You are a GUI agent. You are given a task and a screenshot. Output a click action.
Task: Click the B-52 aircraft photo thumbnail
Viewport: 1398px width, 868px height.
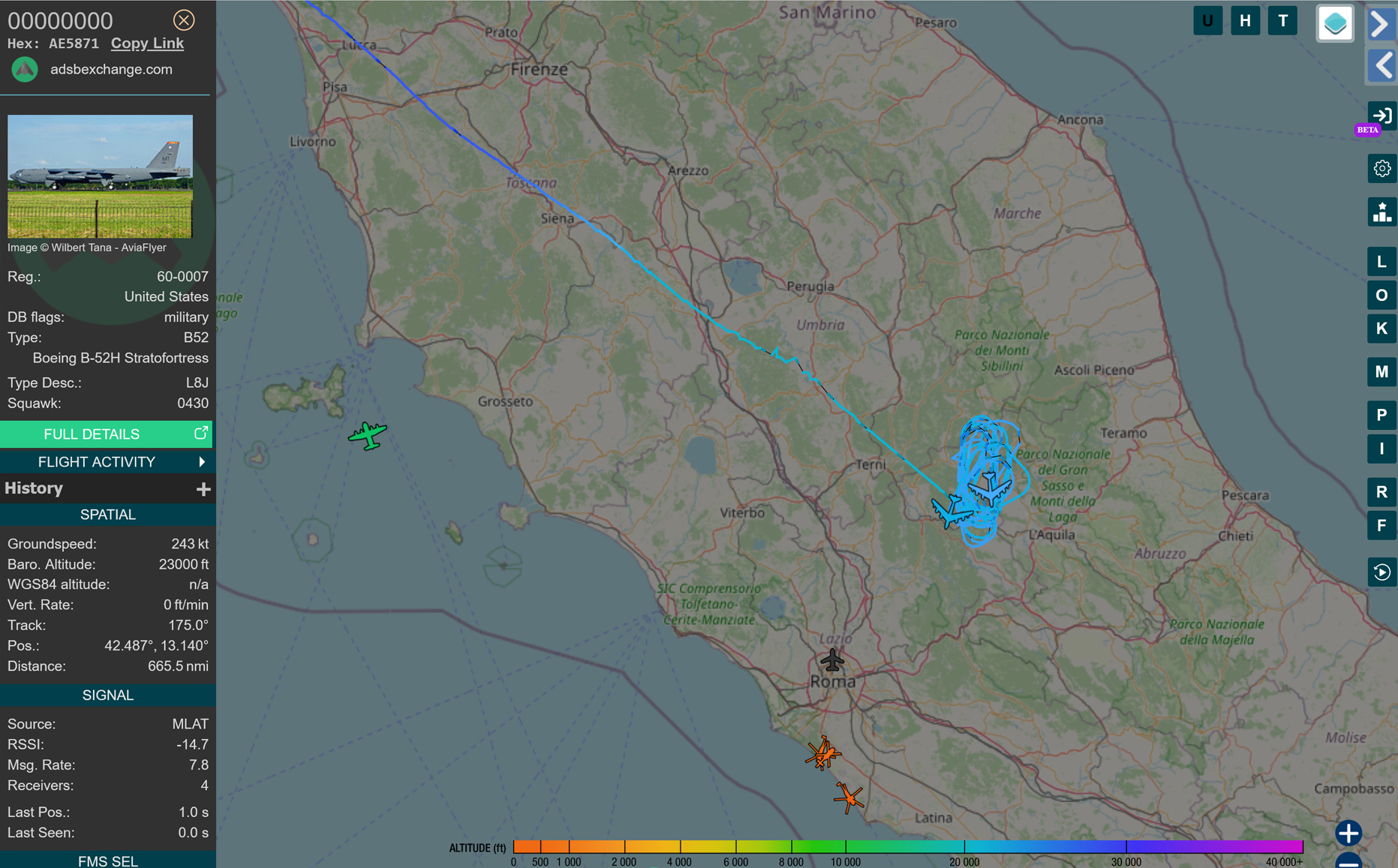pyautogui.click(x=100, y=176)
